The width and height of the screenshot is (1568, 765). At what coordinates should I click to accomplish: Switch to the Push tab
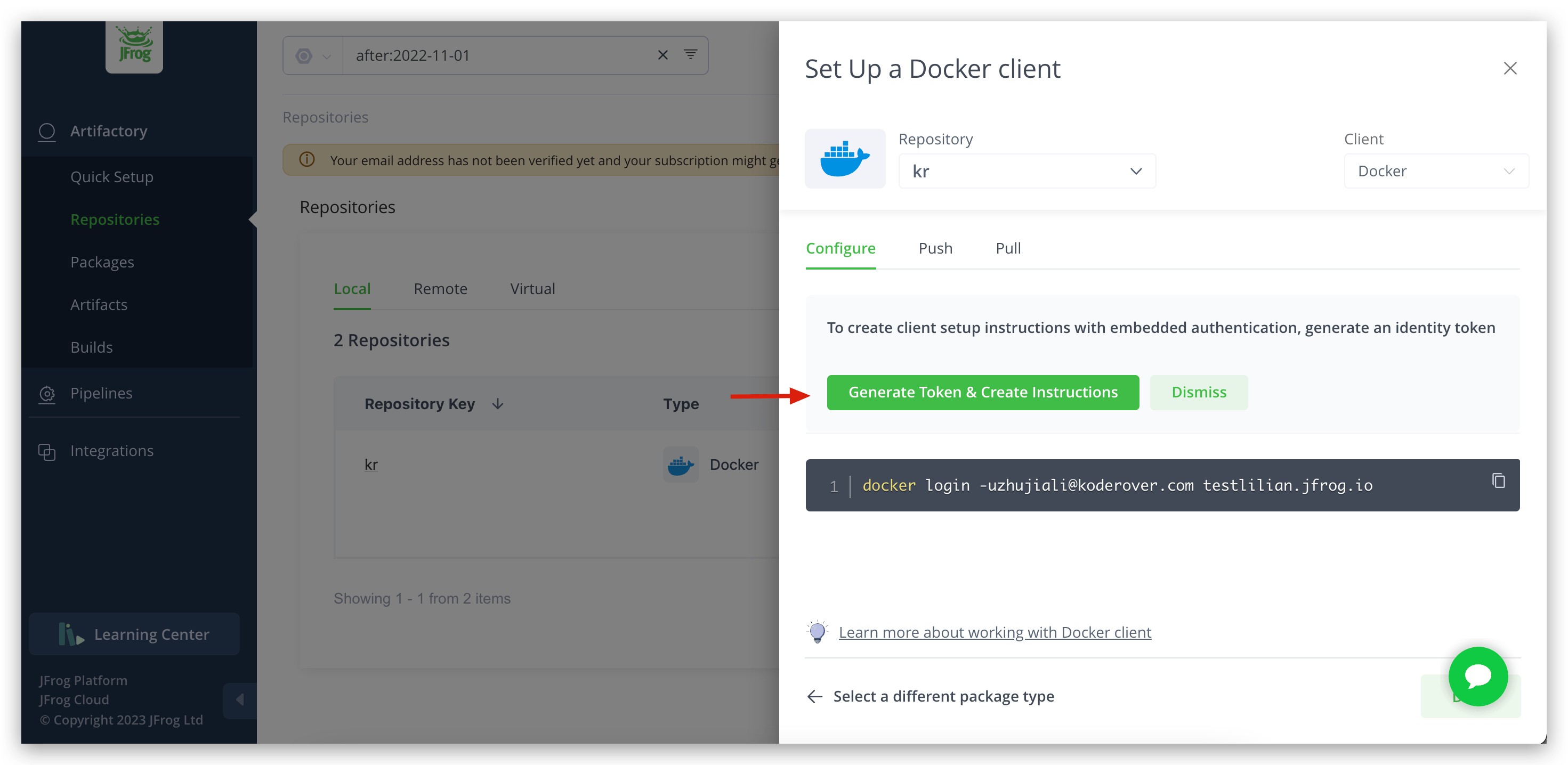tap(935, 248)
